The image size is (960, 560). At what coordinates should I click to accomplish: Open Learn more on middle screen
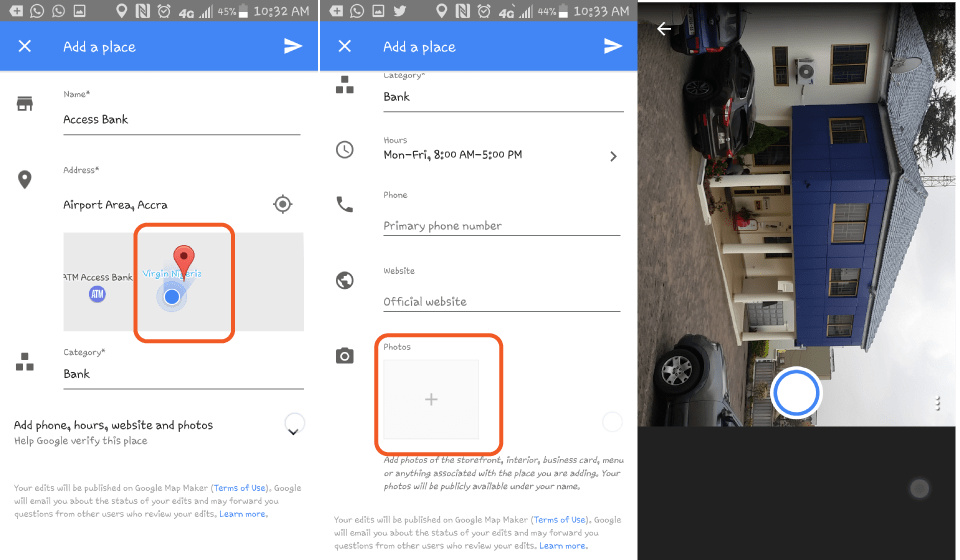pos(563,546)
